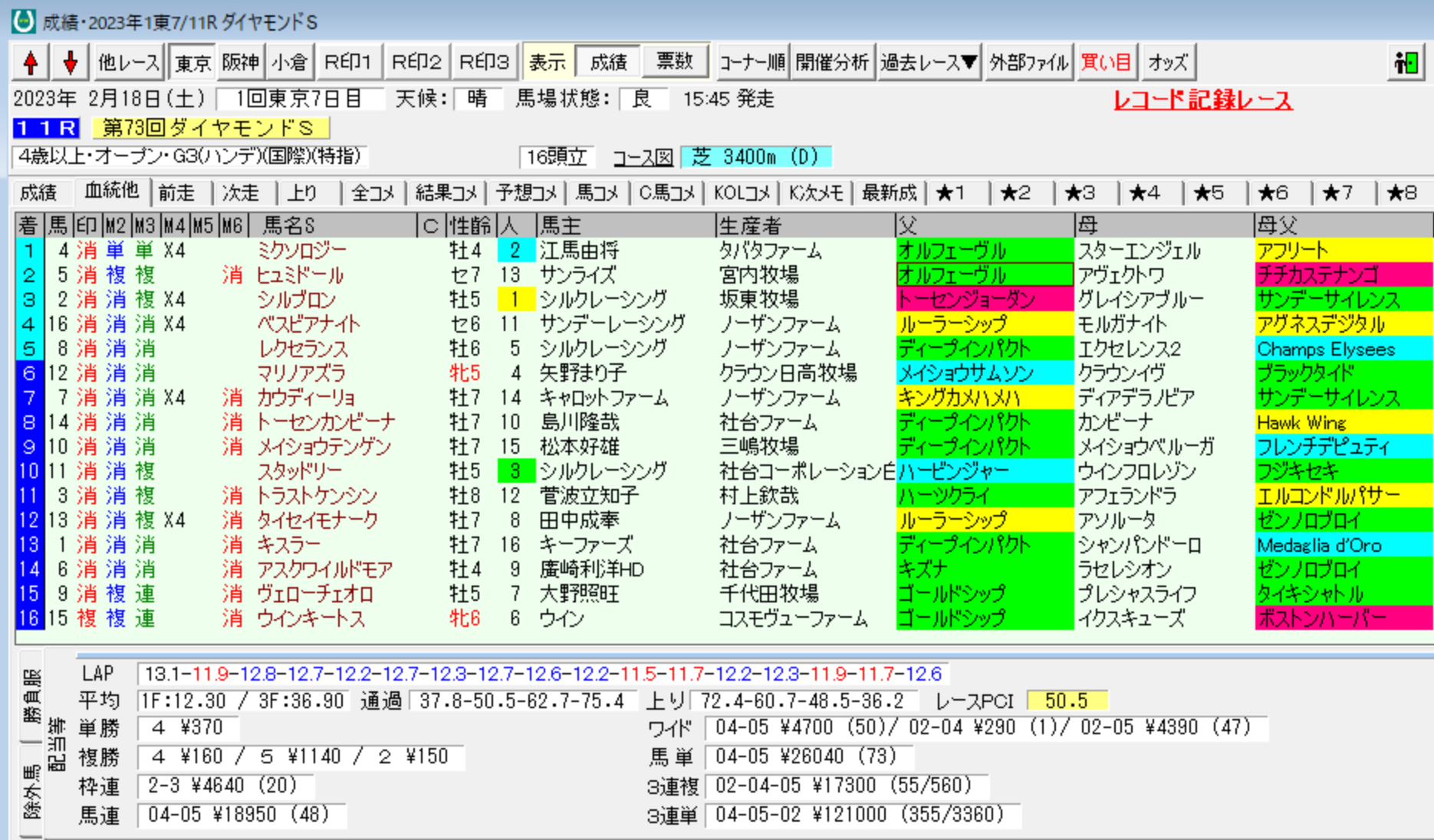Image resolution: width=1434 pixels, height=840 pixels.
Task: Click the red 買い目 button
Action: 1106,62
